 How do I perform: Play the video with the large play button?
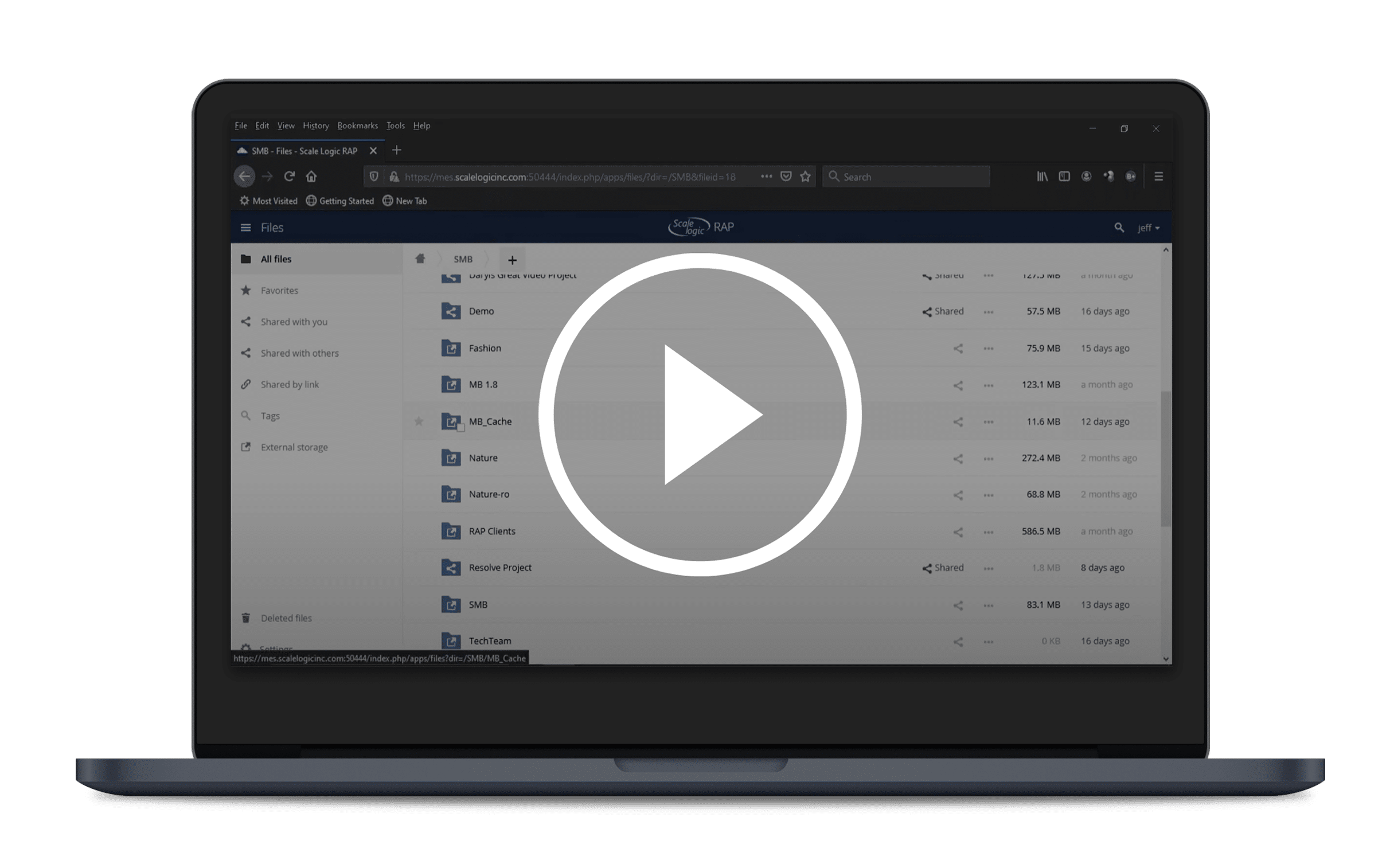tap(700, 415)
